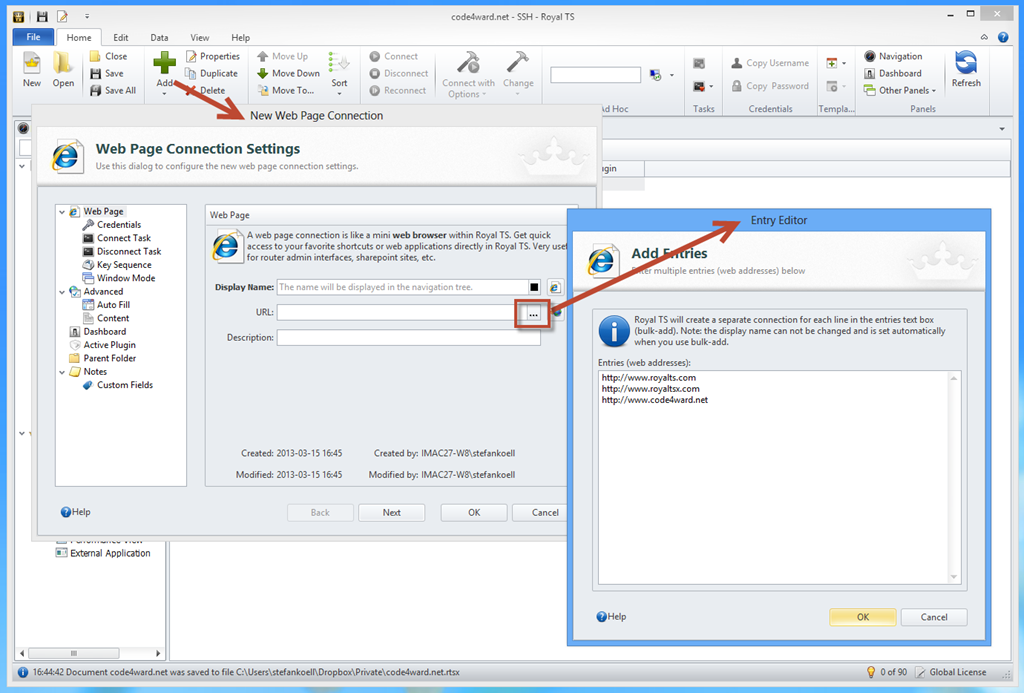
Task: Click inside the Description text field
Action: coord(408,338)
